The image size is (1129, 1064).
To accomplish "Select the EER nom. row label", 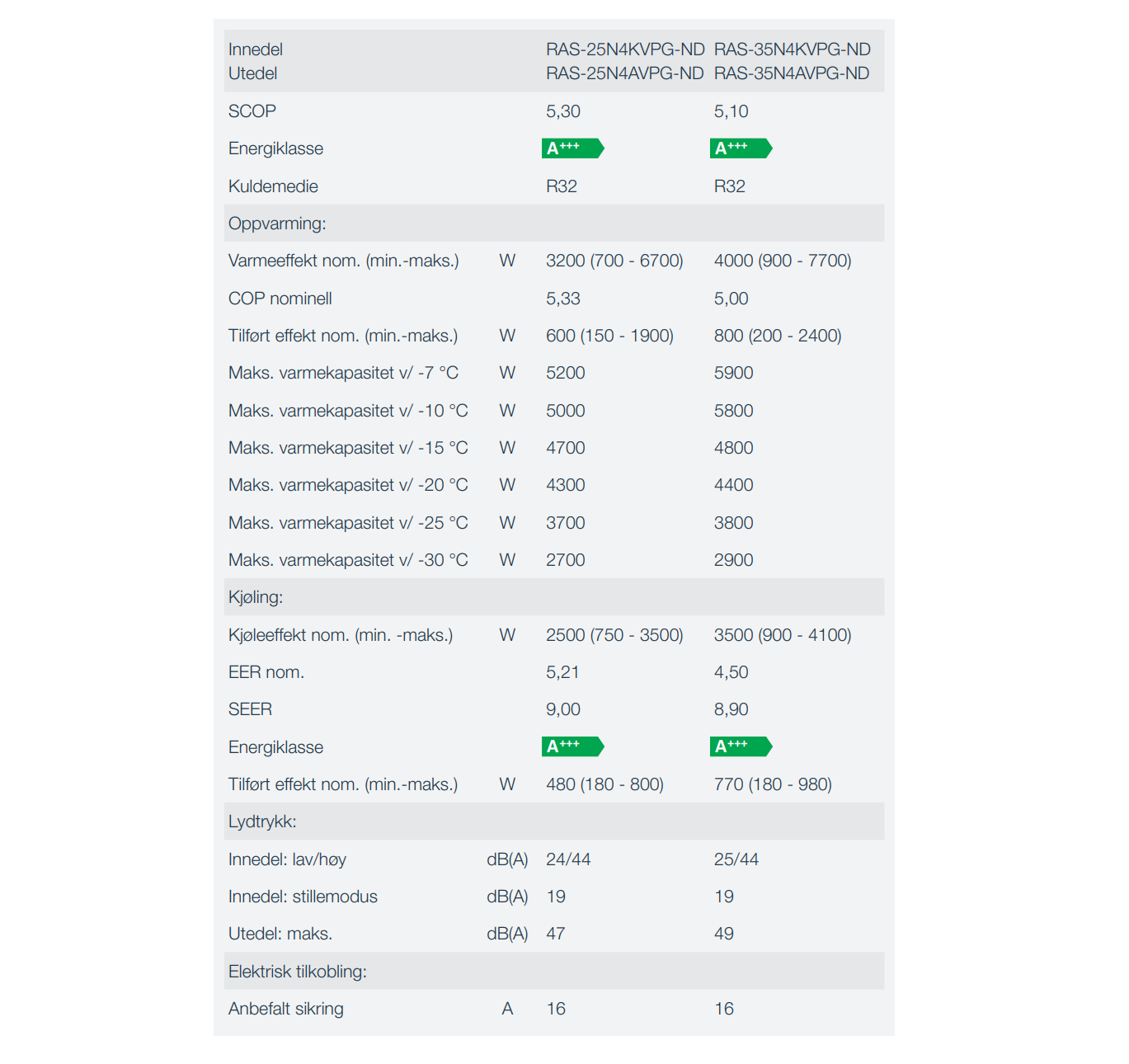I will coord(266,672).
